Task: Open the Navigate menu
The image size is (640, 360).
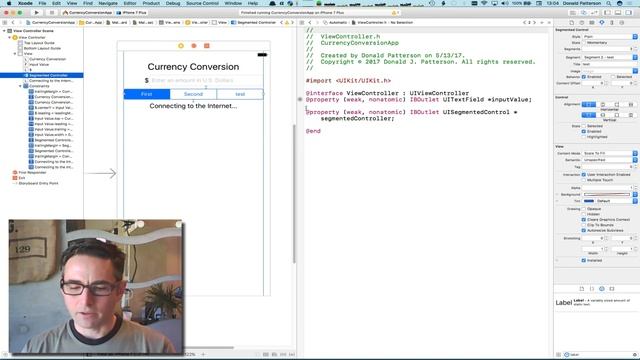Action: [108, 3]
